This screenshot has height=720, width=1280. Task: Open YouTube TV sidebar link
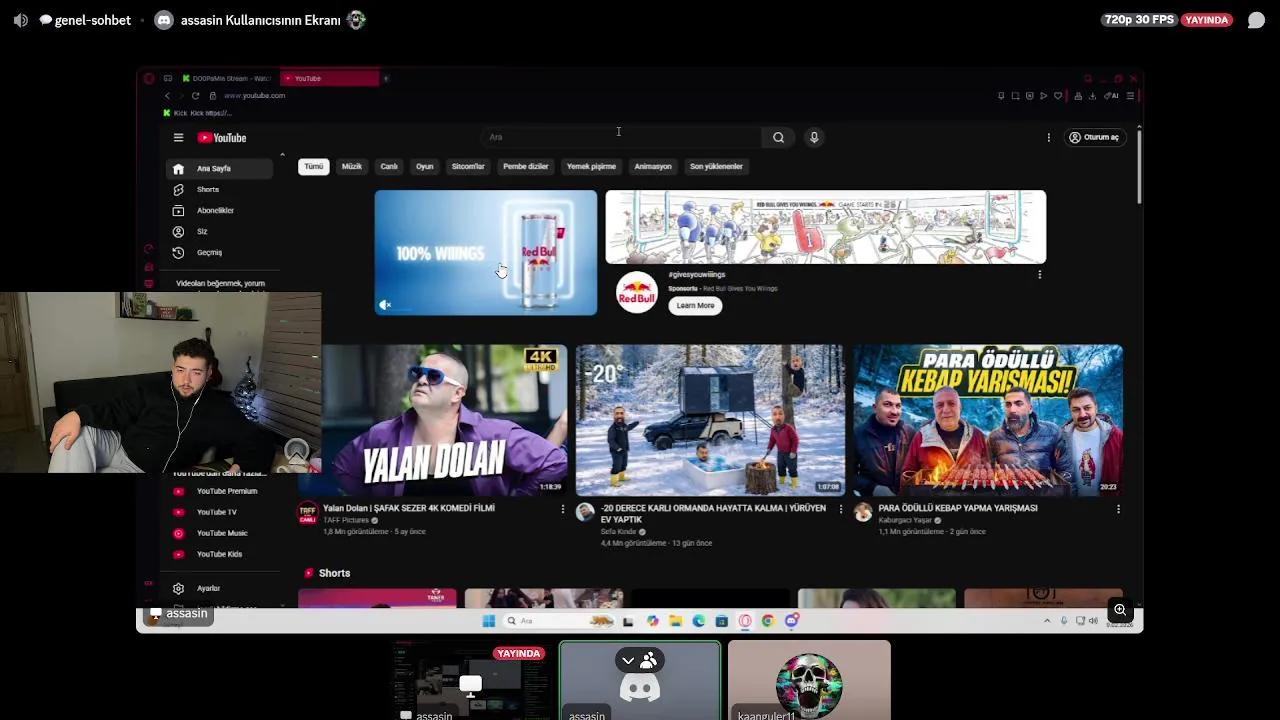point(219,512)
